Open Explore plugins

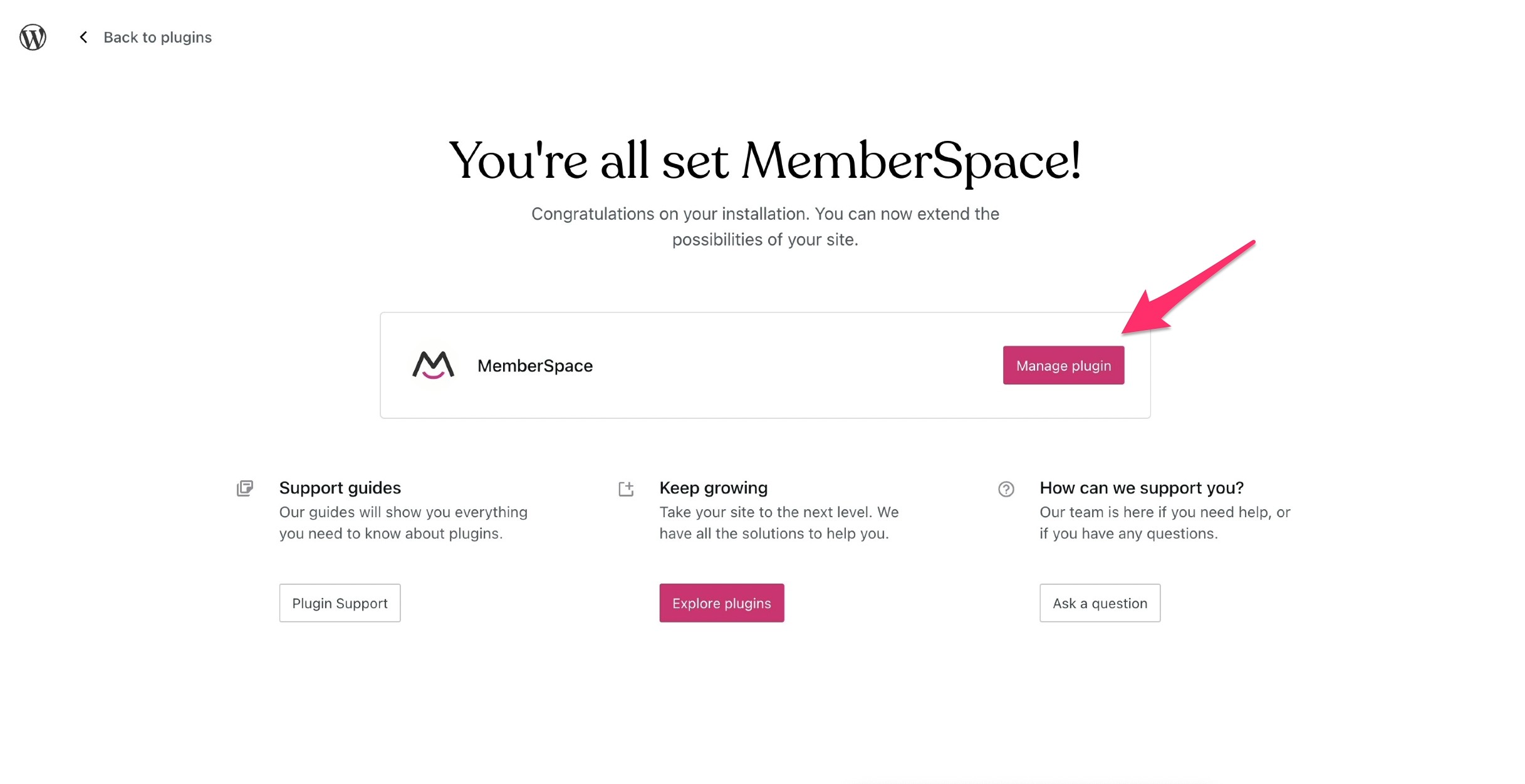[x=721, y=602]
